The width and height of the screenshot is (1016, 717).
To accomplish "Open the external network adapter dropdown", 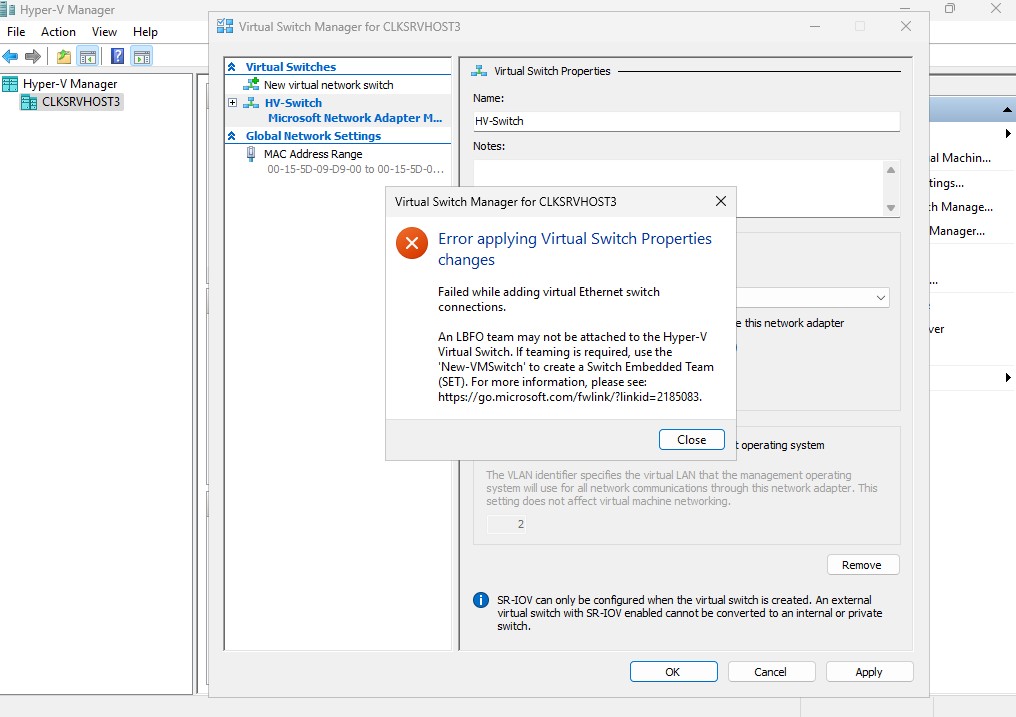I will [x=880, y=298].
